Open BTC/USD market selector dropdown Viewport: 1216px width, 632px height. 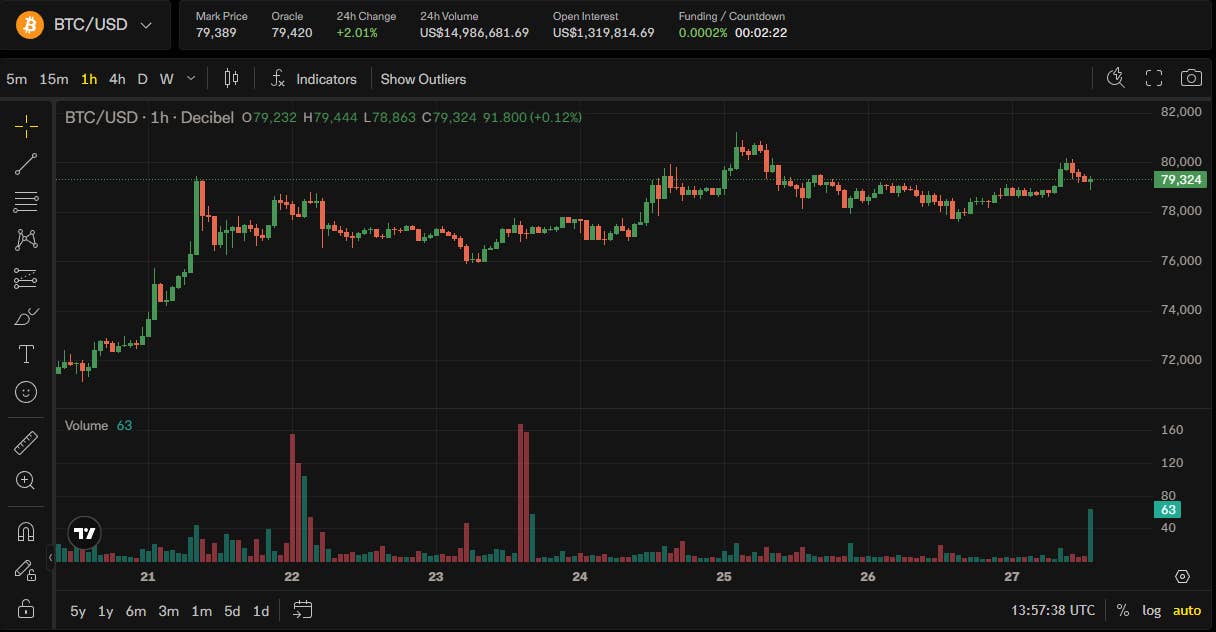83,25
